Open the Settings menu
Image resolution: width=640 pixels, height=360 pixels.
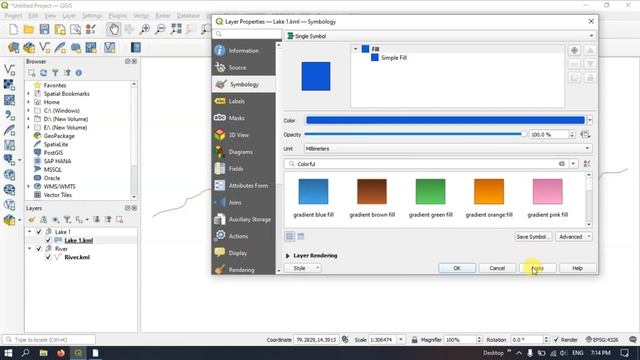click(92, 16)
